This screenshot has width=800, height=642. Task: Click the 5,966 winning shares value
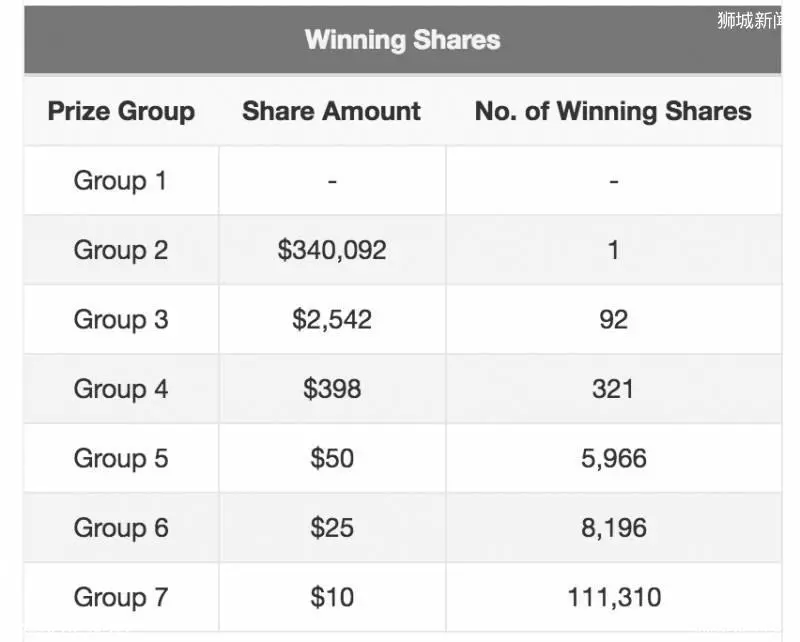point(614,458)
